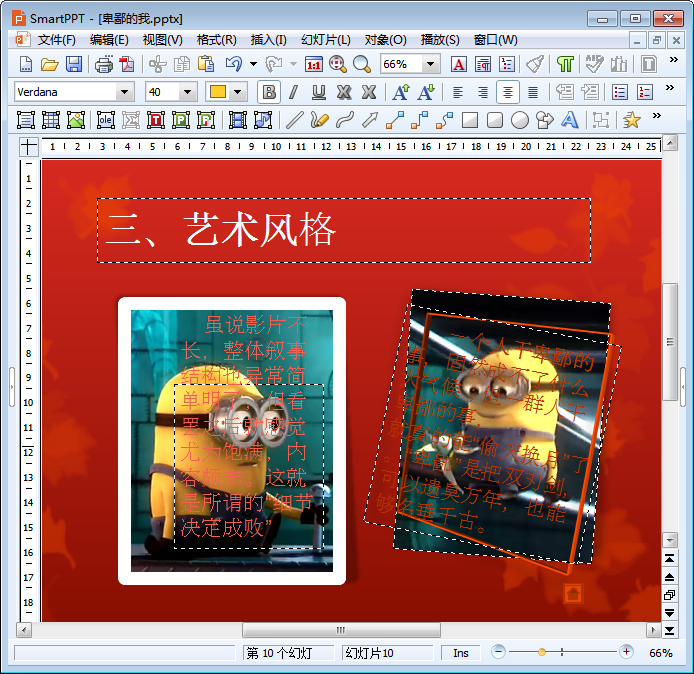Open 编辑(E) menu

click(109, 40)
